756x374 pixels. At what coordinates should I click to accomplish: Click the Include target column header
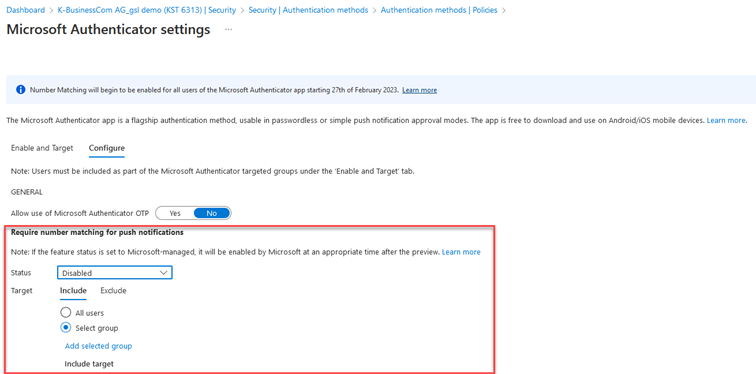89,364
